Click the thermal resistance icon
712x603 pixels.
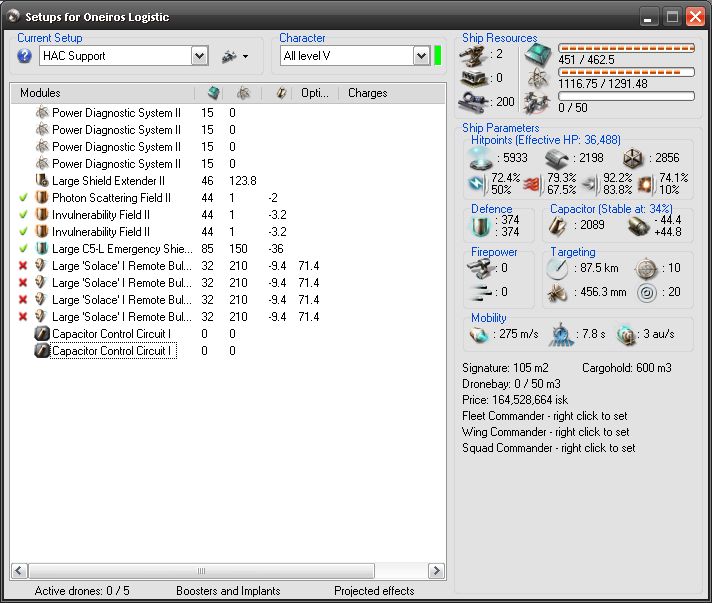(533, 184)
